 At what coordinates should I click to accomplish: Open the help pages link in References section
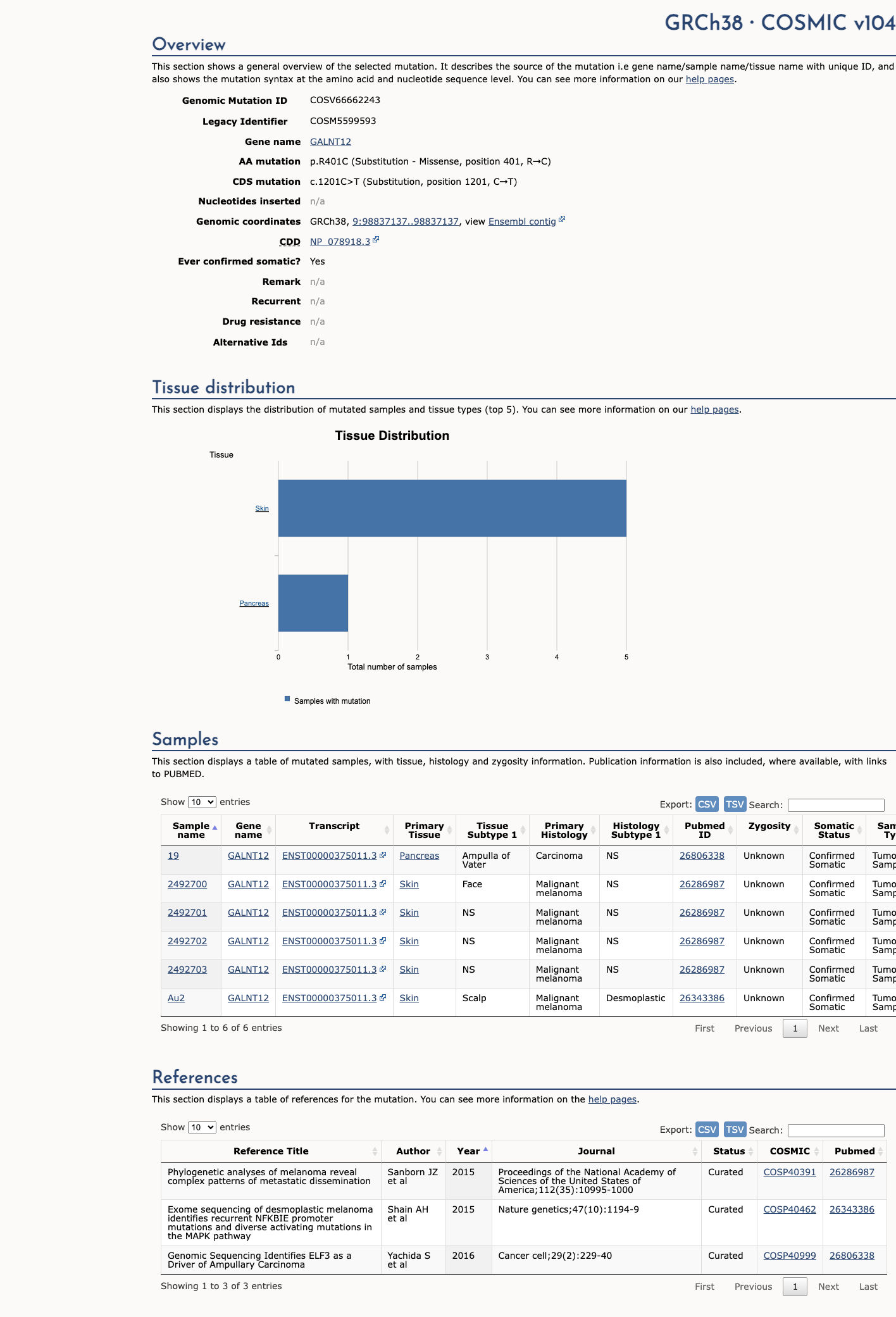(x=613, y=1099)
